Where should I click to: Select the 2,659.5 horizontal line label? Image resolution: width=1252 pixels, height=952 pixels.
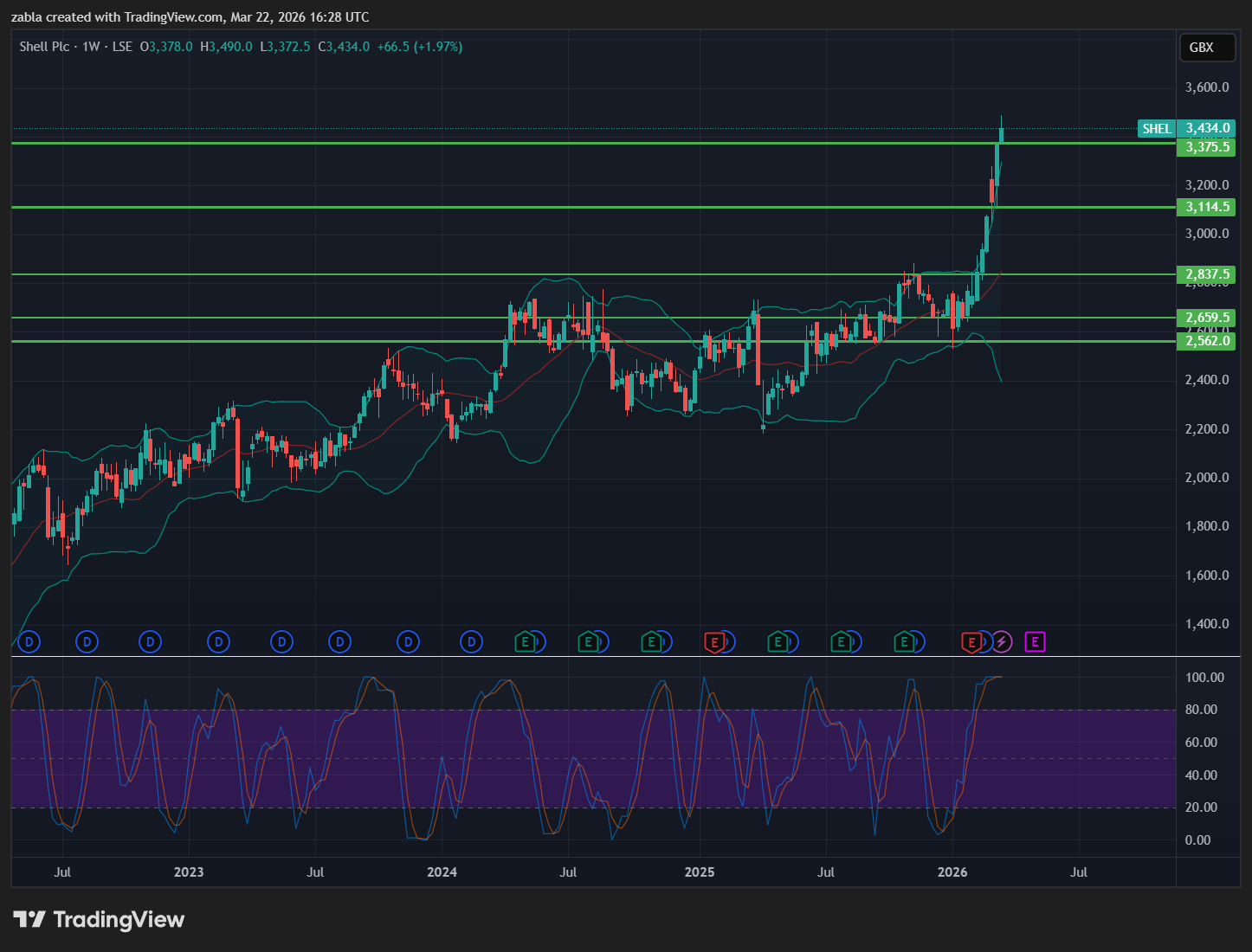point(1207,318)
